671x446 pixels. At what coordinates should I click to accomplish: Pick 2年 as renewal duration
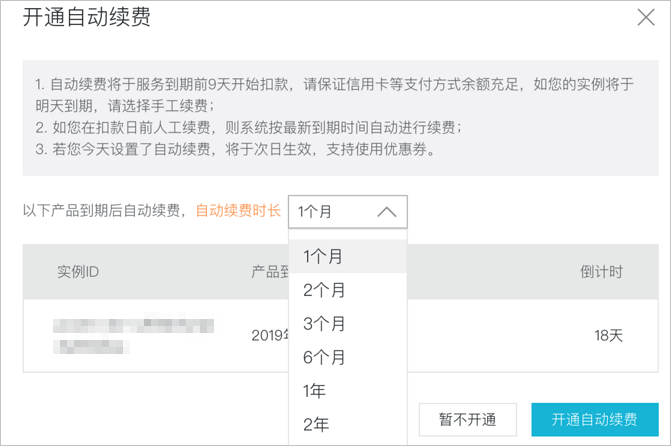pos(347,425)
